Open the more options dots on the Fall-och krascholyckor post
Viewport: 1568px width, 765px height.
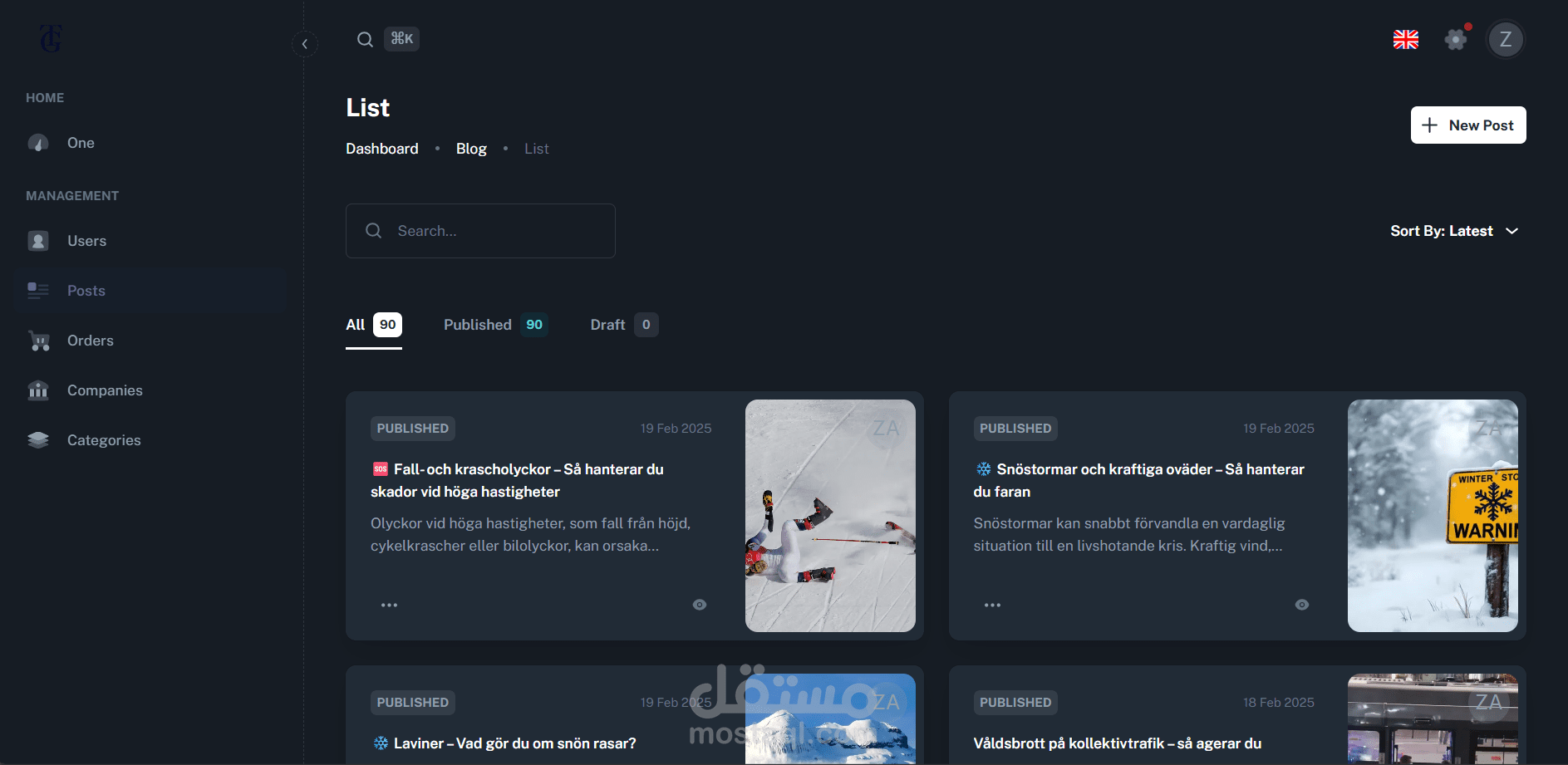(389, 605)
